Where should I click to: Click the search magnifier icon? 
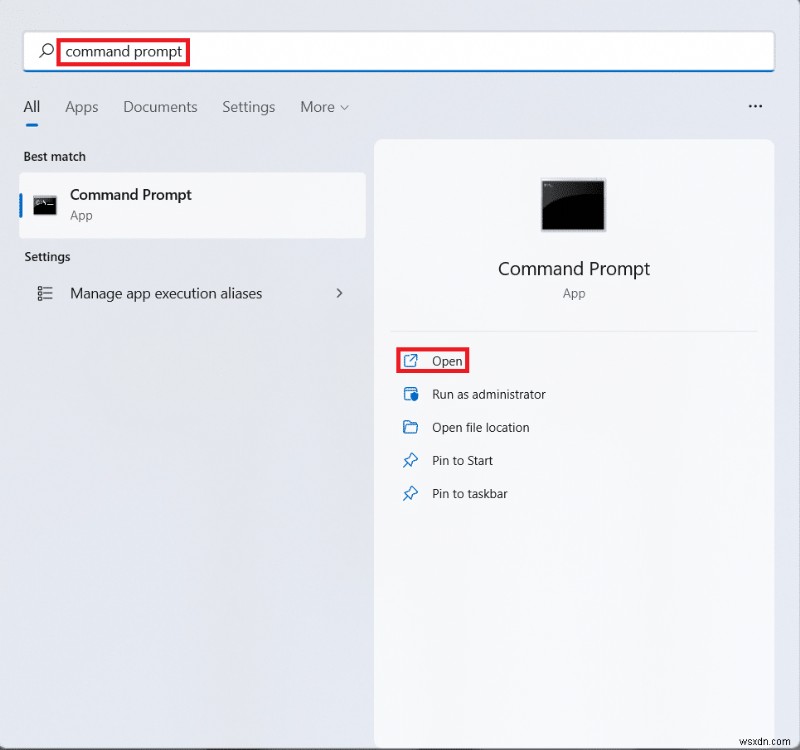(x=45, y=51)
